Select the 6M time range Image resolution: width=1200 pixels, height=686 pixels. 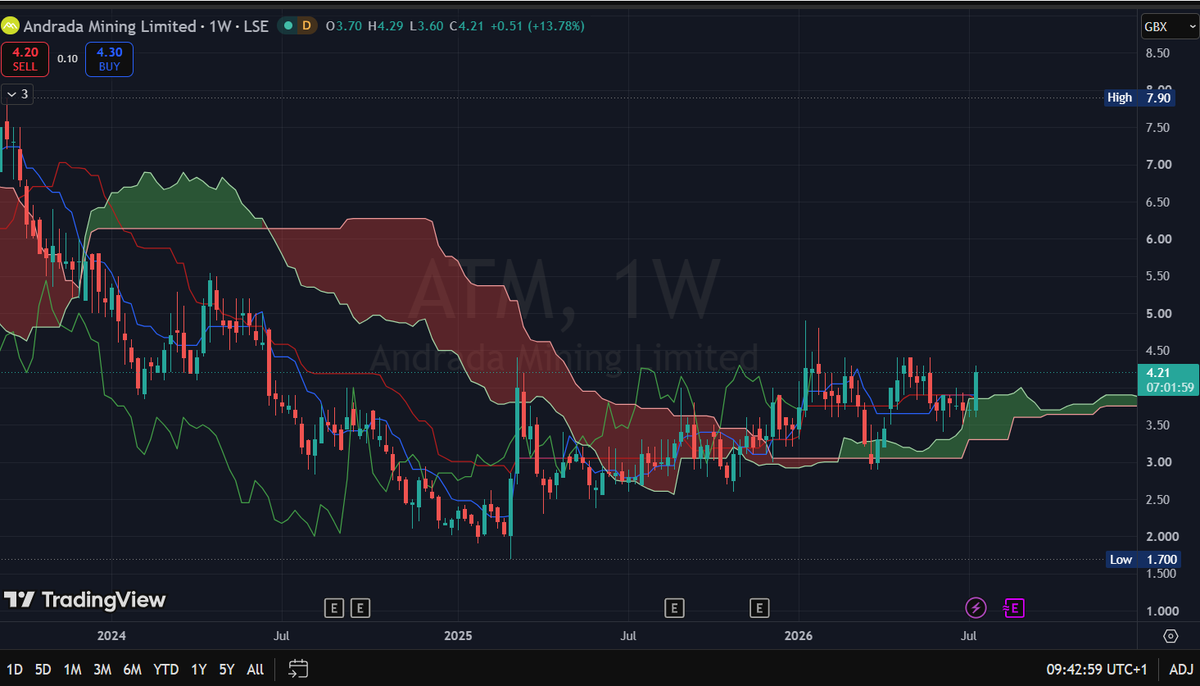(x=132, y=669)
